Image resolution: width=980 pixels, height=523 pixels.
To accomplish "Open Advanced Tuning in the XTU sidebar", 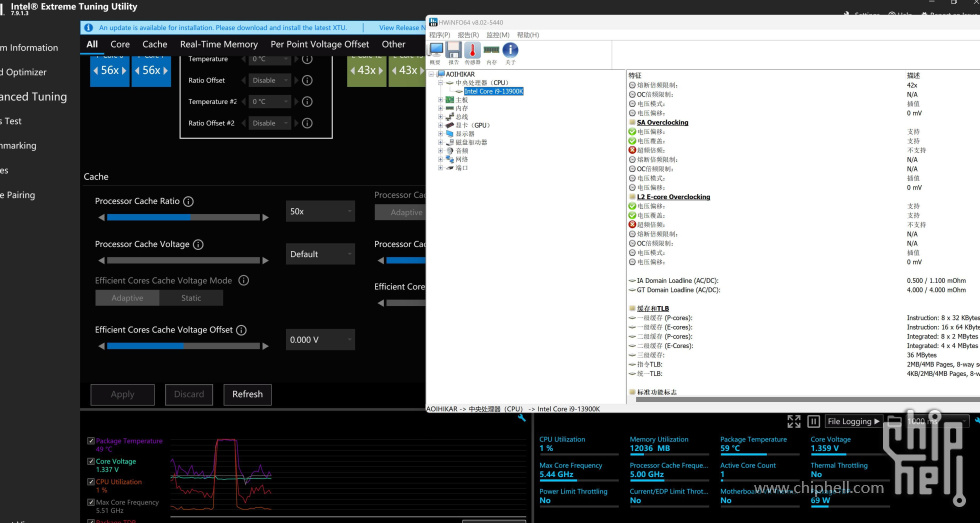I will 33,97.
